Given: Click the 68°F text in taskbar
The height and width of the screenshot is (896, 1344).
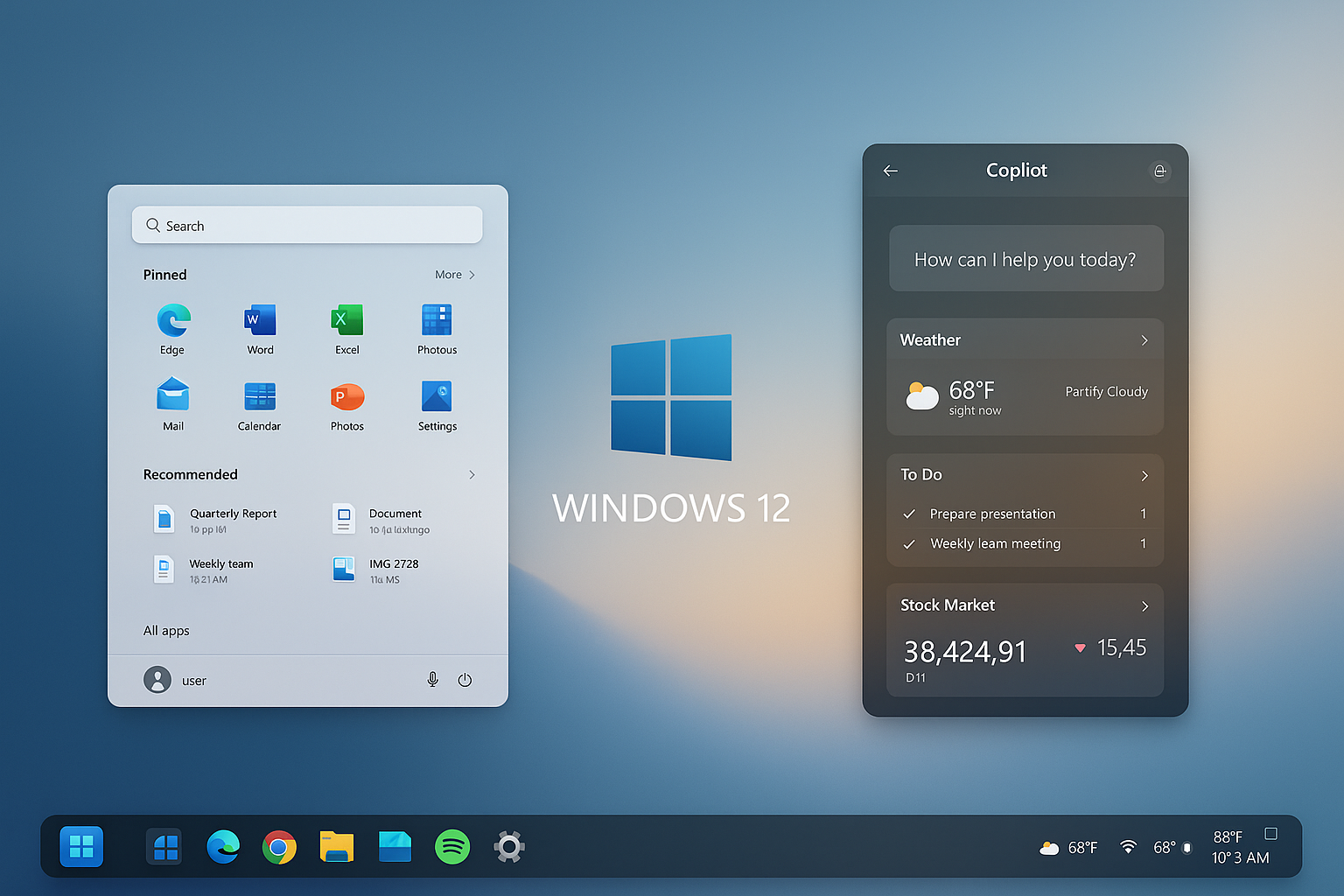Looking at the screenshot, I should [1082, 848].
